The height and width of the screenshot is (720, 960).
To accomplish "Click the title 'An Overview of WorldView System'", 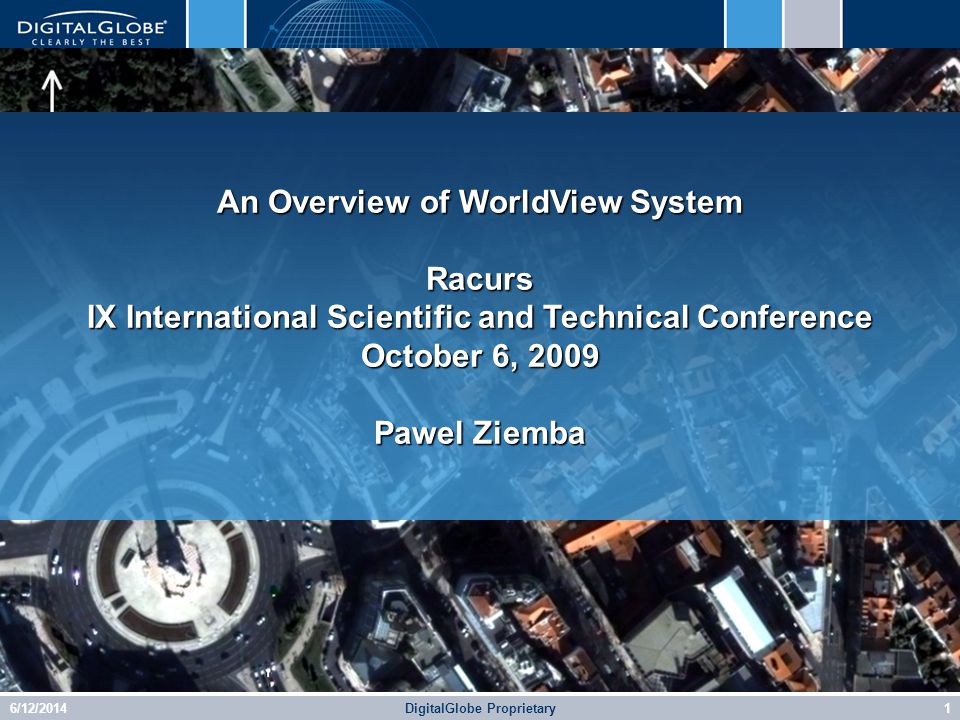I will [x=480, y=201].
